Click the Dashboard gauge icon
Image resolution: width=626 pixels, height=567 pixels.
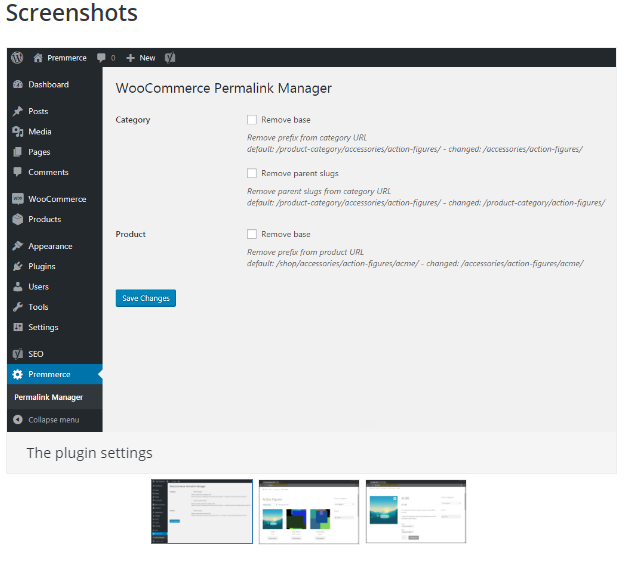[x=18, y=84]
